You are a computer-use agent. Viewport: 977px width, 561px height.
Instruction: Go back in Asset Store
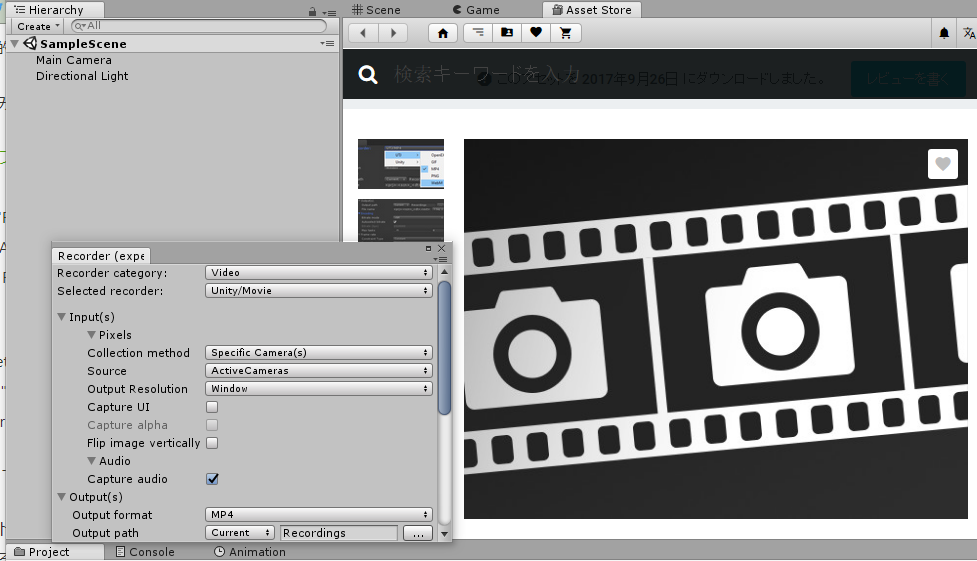[363, 33]
